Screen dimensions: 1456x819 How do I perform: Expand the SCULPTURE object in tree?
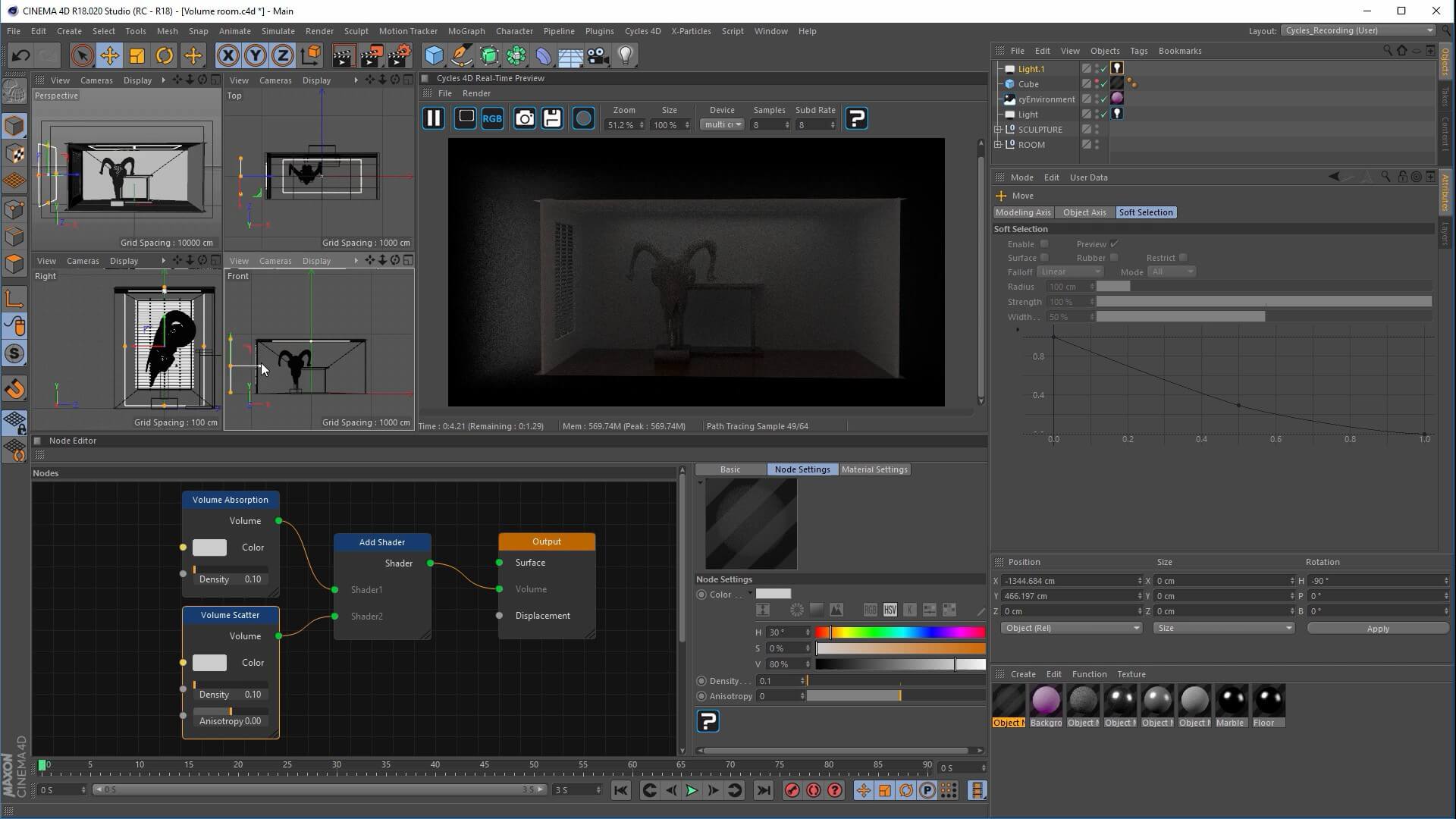(999, 130)
